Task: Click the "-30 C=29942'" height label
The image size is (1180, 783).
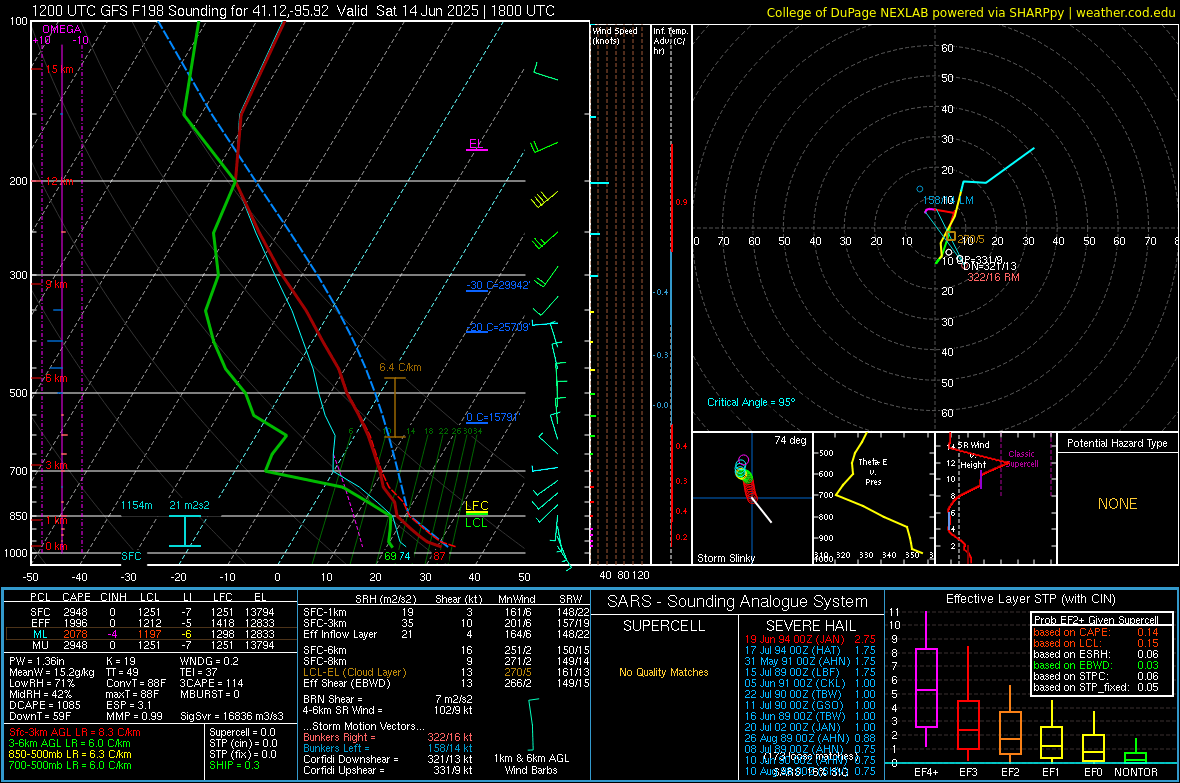Action: pyautogui.click(x=497, y=285)
